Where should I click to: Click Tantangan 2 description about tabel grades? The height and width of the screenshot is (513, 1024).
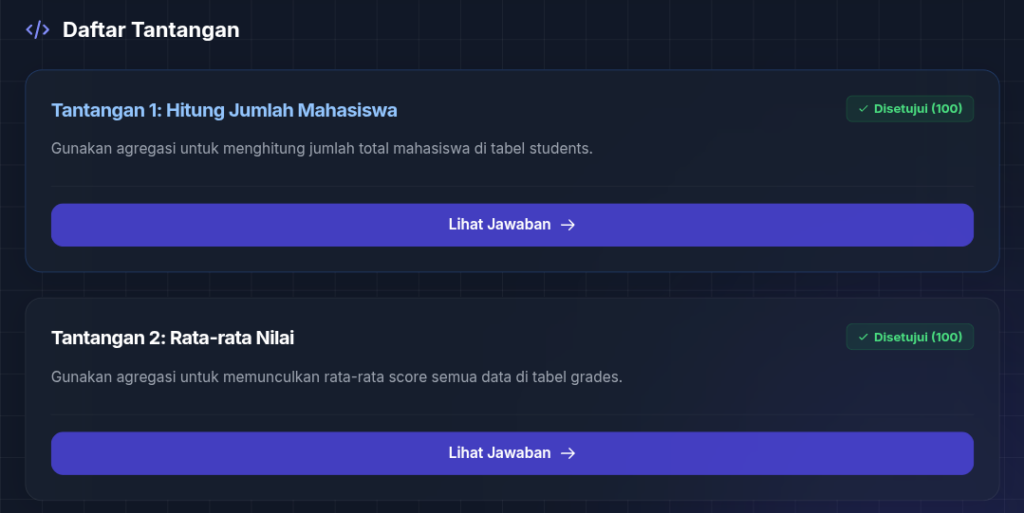click(336, 377)
